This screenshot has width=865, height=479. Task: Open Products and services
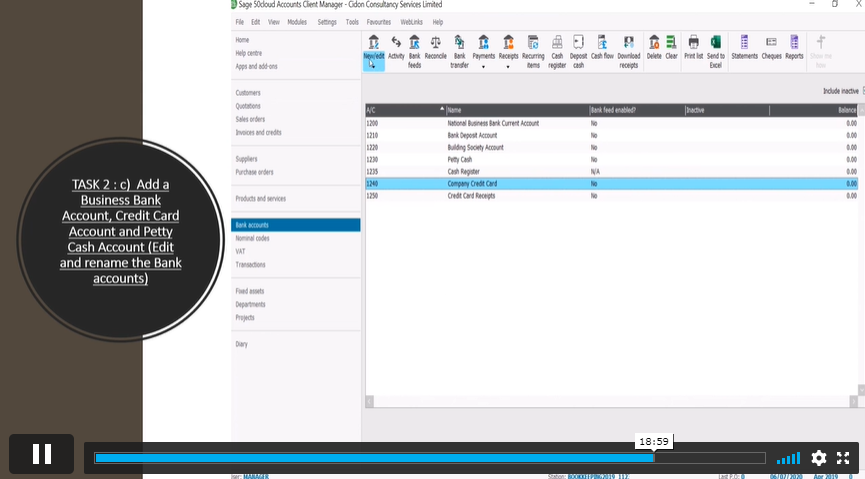(260, 199)
